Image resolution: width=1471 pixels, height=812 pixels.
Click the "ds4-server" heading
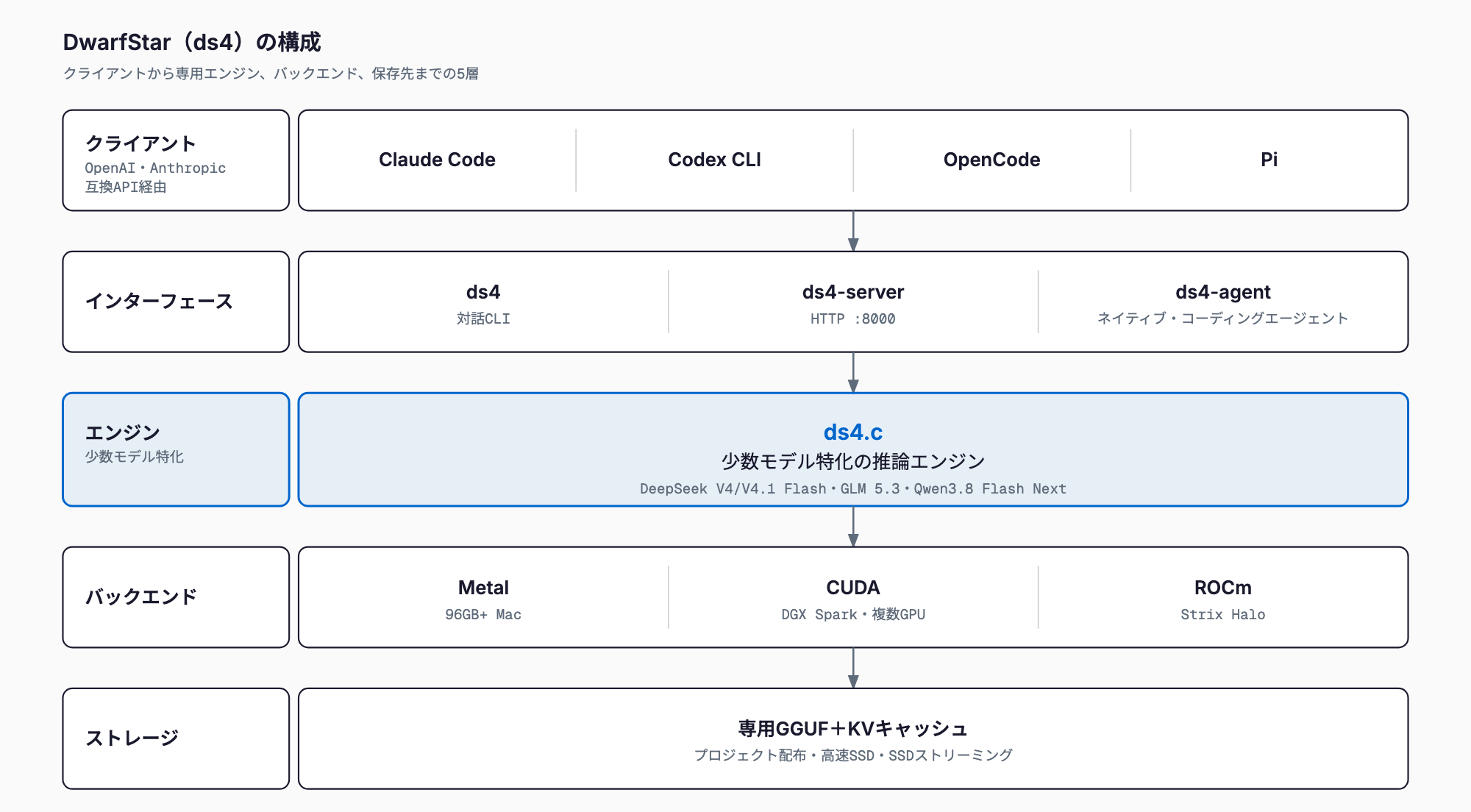(853, 292)
